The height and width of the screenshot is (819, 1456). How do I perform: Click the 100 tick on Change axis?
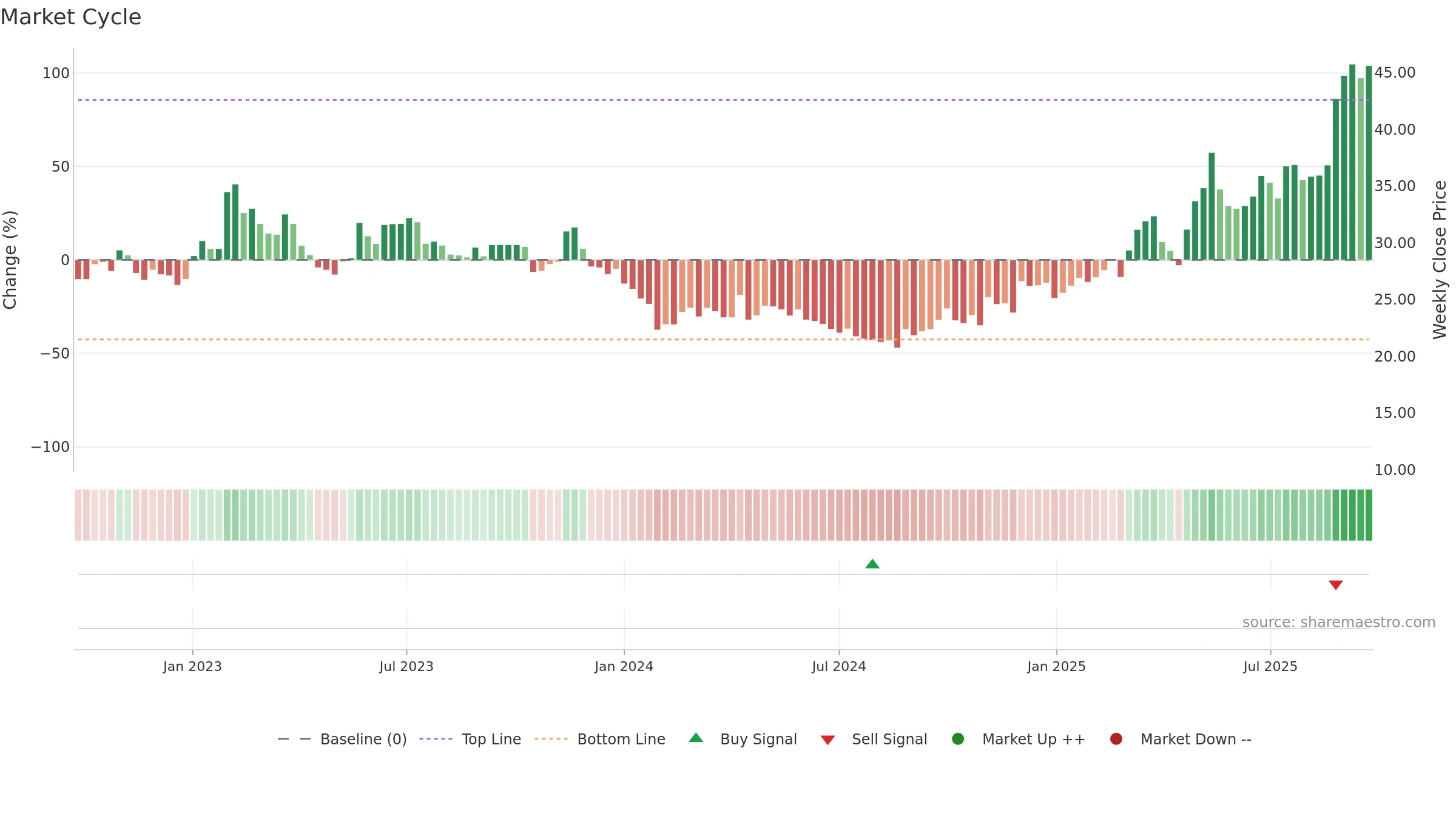[56, 73]
